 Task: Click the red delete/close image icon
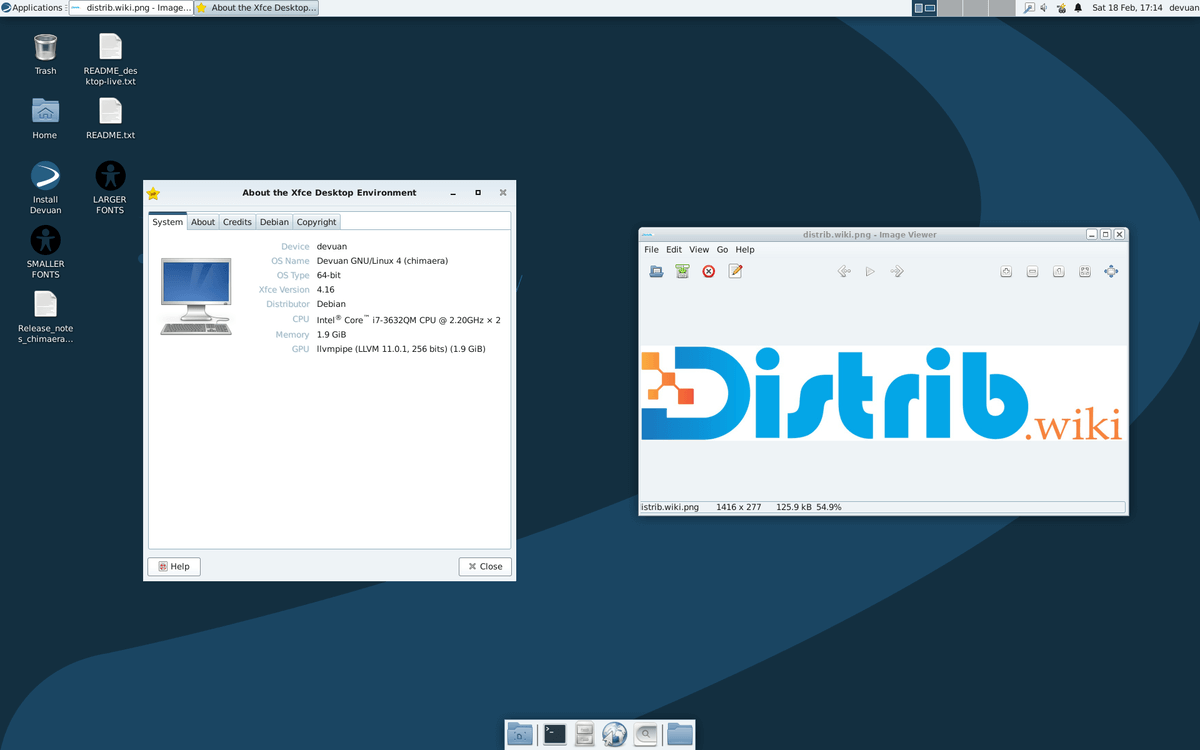click(709, 271)
